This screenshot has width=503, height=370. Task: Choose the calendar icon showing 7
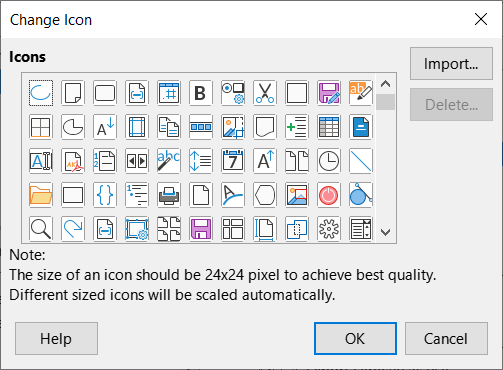coord(233,161)
